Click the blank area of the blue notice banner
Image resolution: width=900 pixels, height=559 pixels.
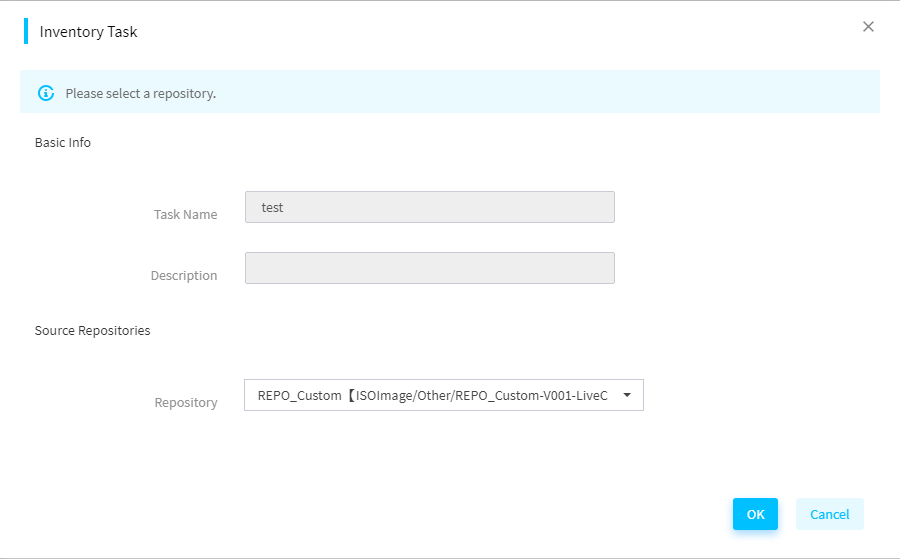(x=545, y=92)
